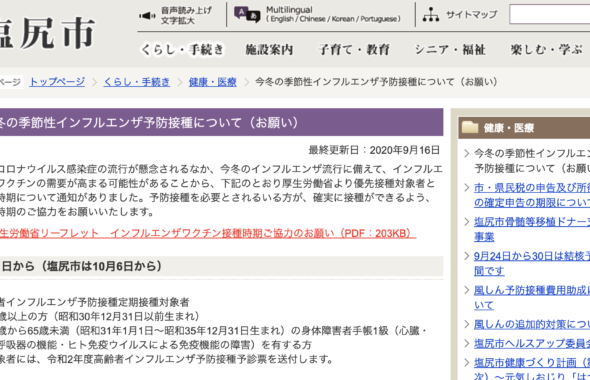Open 市・県民税の申告 sidebar link
Screen dimensions: 590x380
[x=532, y=195]
